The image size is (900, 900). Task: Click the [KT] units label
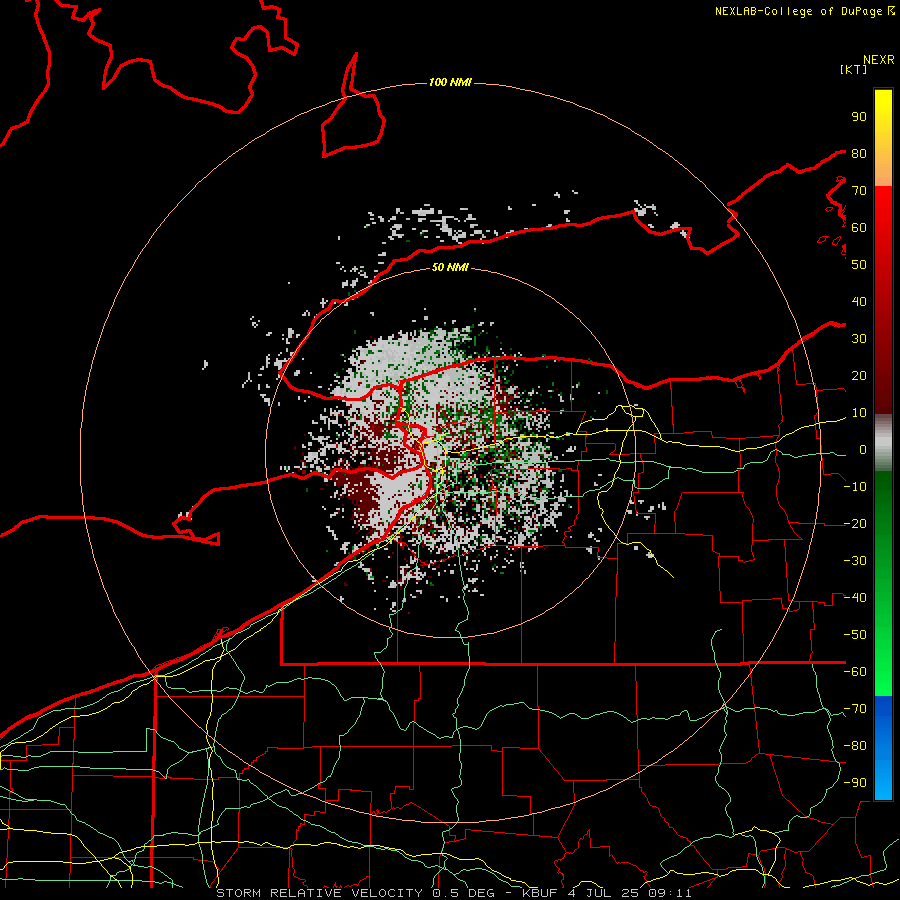(853, 69)
